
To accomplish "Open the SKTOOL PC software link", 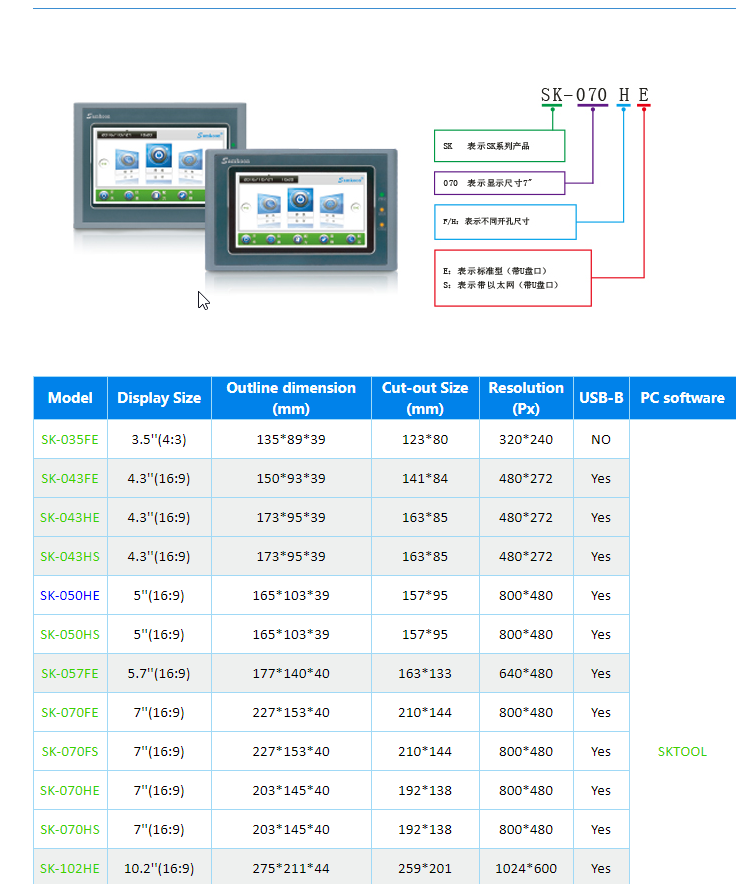I will pyautogui.click(x=682, y=751).
